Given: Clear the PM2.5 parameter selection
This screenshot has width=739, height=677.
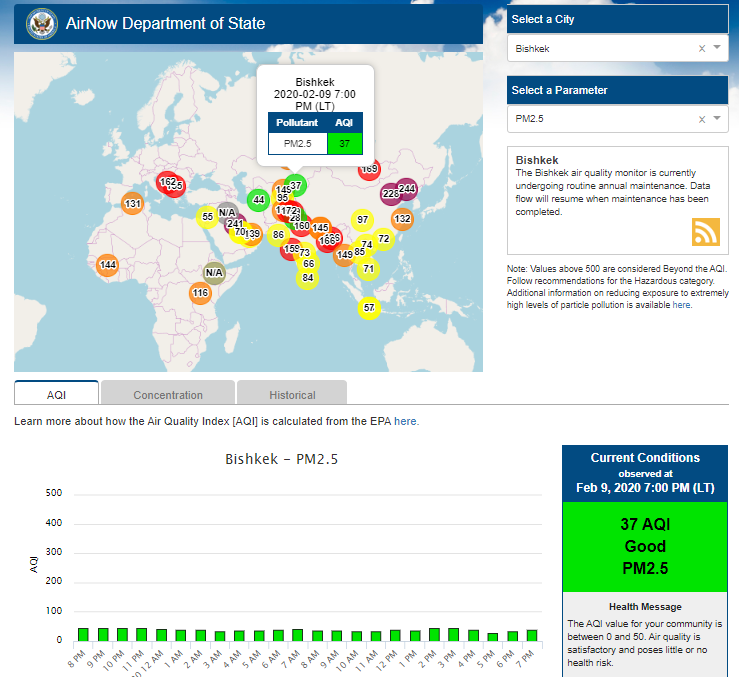Looking at the screenshot, I should click(x=701, y=119).
